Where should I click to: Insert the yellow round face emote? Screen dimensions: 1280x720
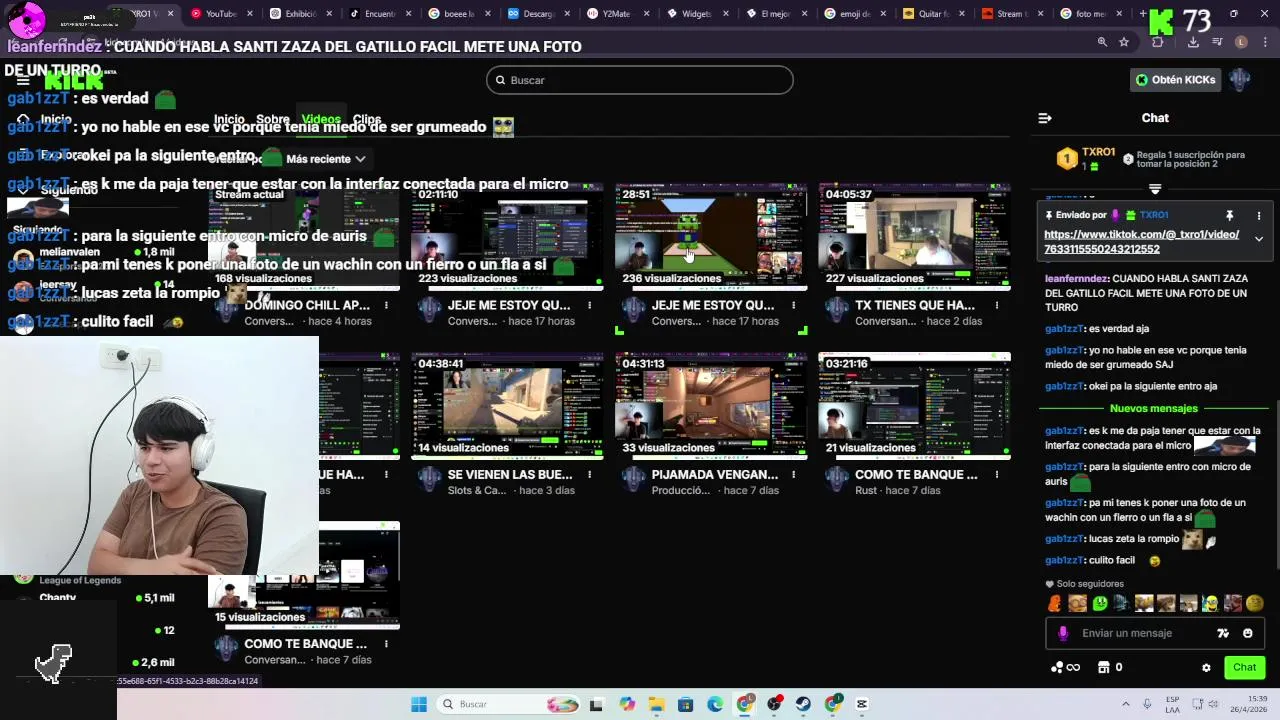[1255, 603]
